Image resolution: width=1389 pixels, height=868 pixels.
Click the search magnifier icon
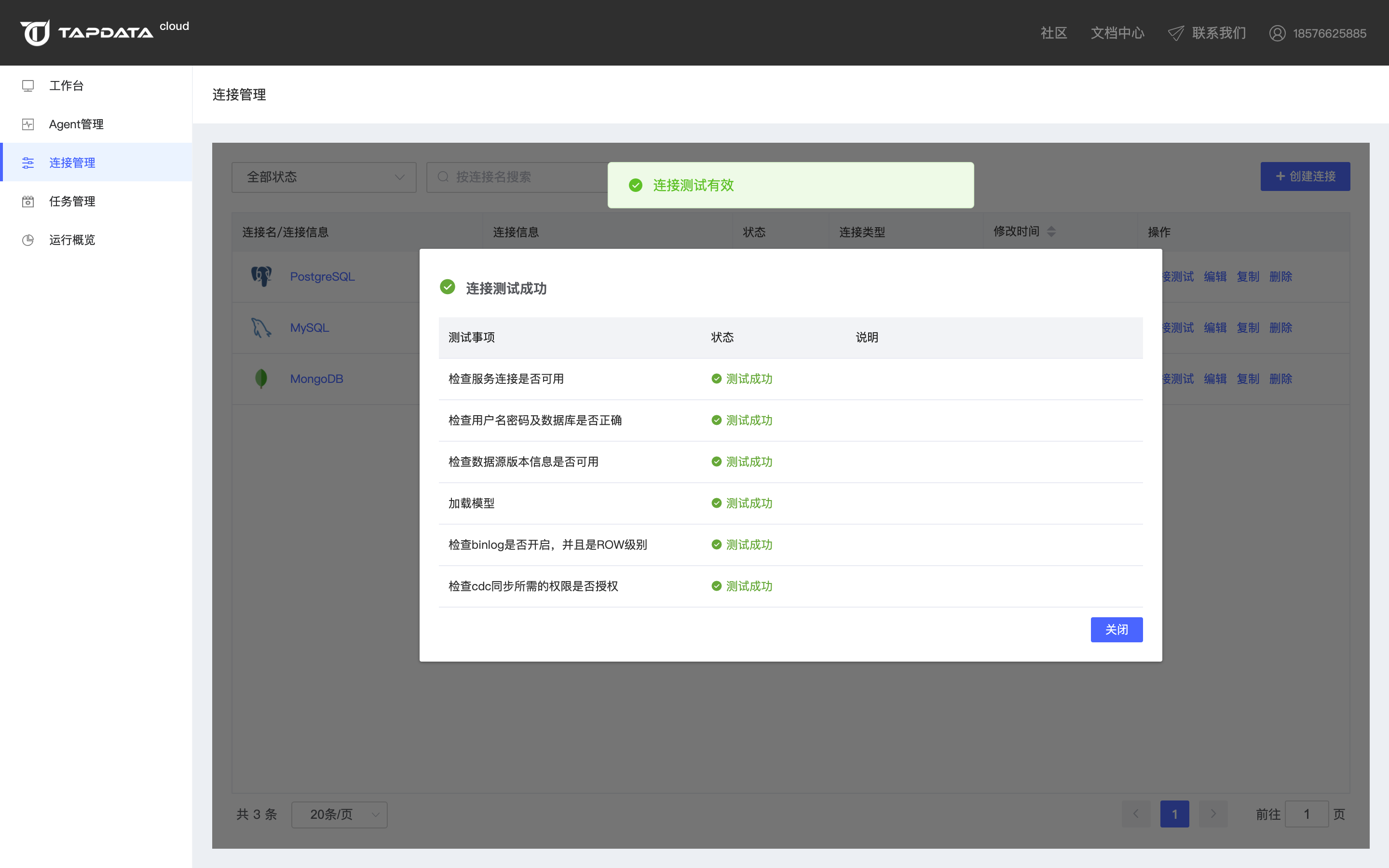pyautogui.click(x=443, y=177)
